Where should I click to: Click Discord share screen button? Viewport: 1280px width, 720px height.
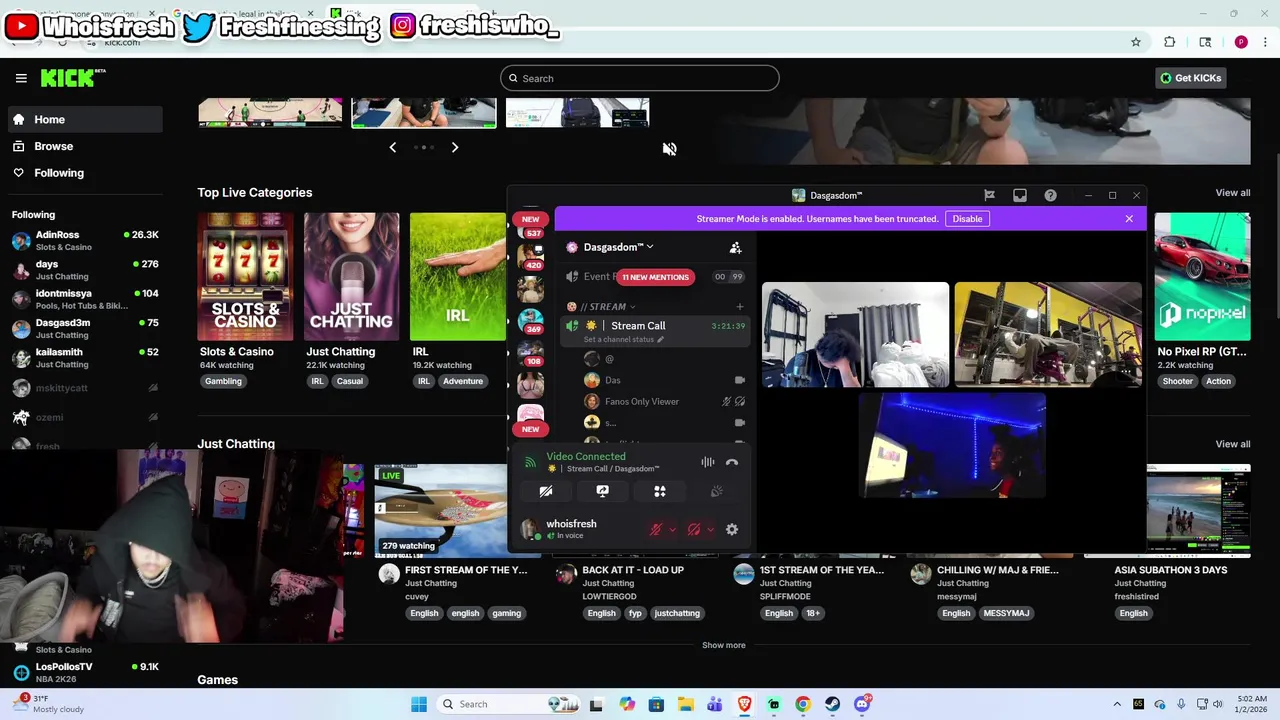[x=603, y=491]
